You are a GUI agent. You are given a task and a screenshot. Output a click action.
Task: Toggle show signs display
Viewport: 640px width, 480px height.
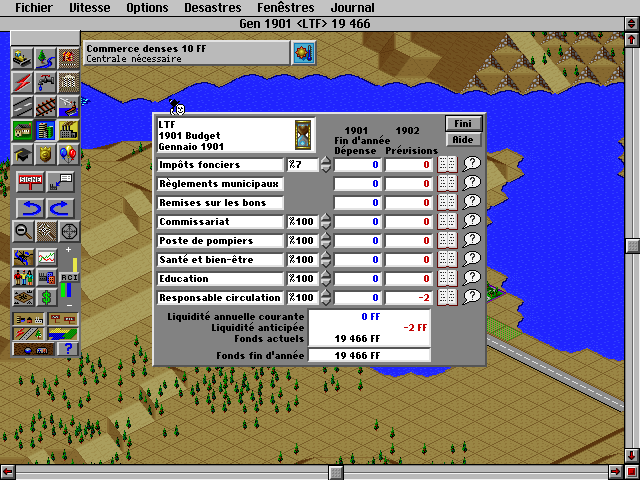click(62, 319)
